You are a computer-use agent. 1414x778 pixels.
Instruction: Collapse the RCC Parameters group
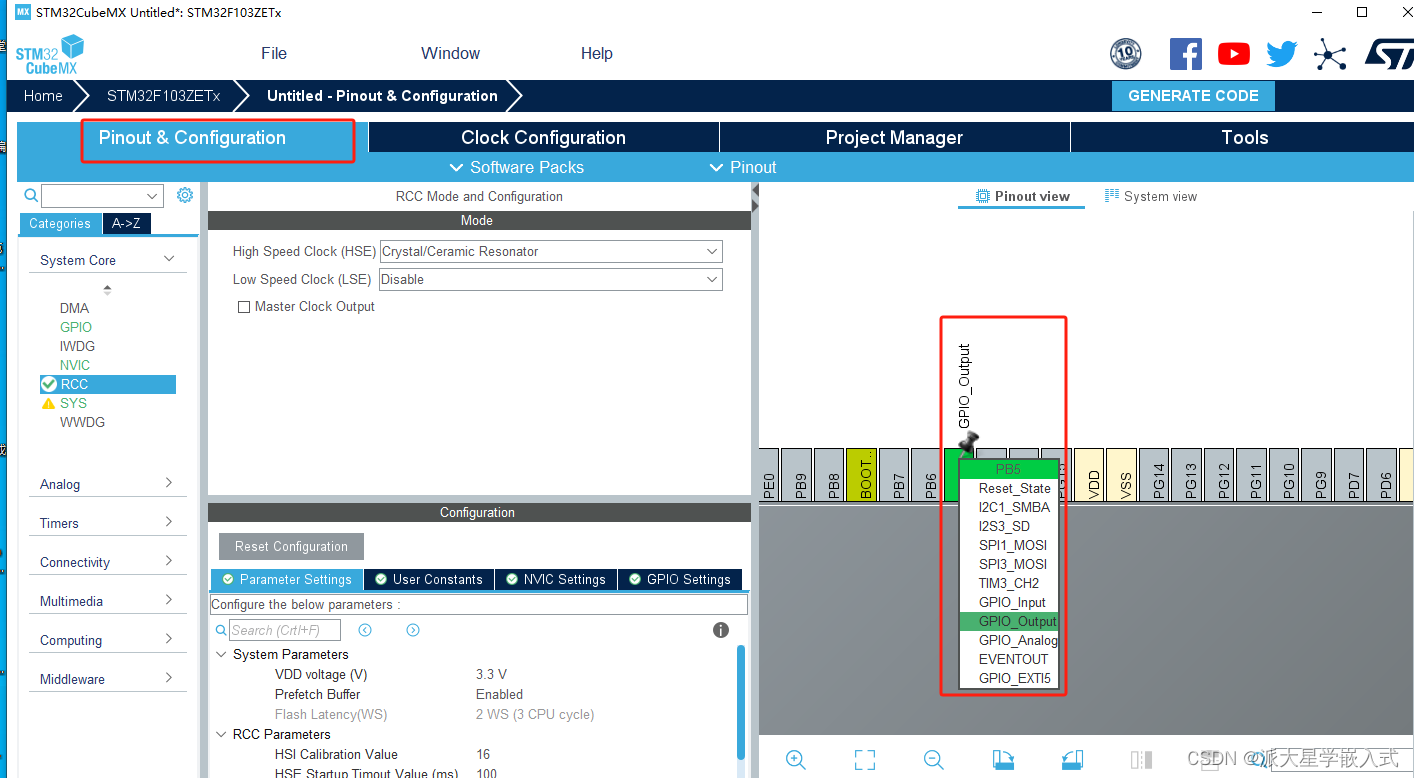[222, 734]
